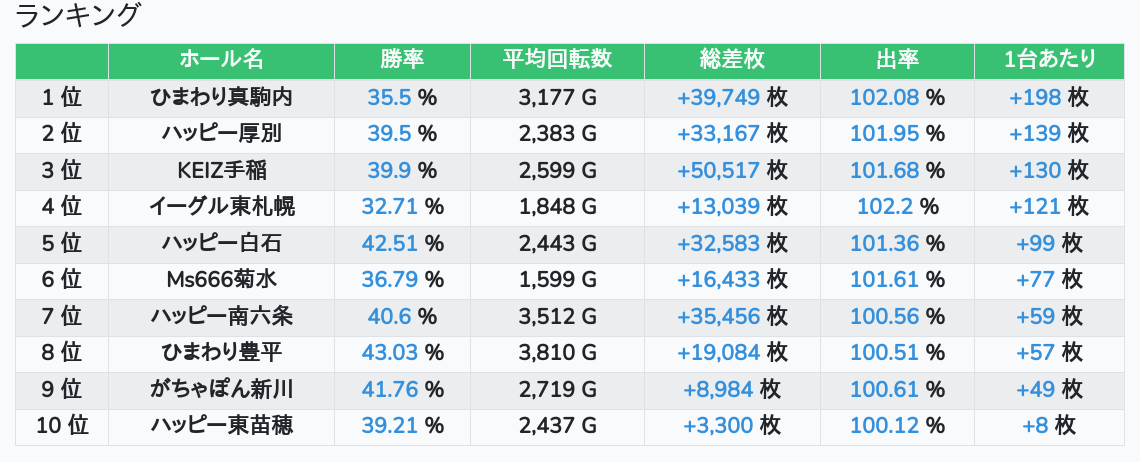Open がちゃぽん新川 hall entry
The width and height of the screenshot is (1140, 462).
tap(221, 390)
